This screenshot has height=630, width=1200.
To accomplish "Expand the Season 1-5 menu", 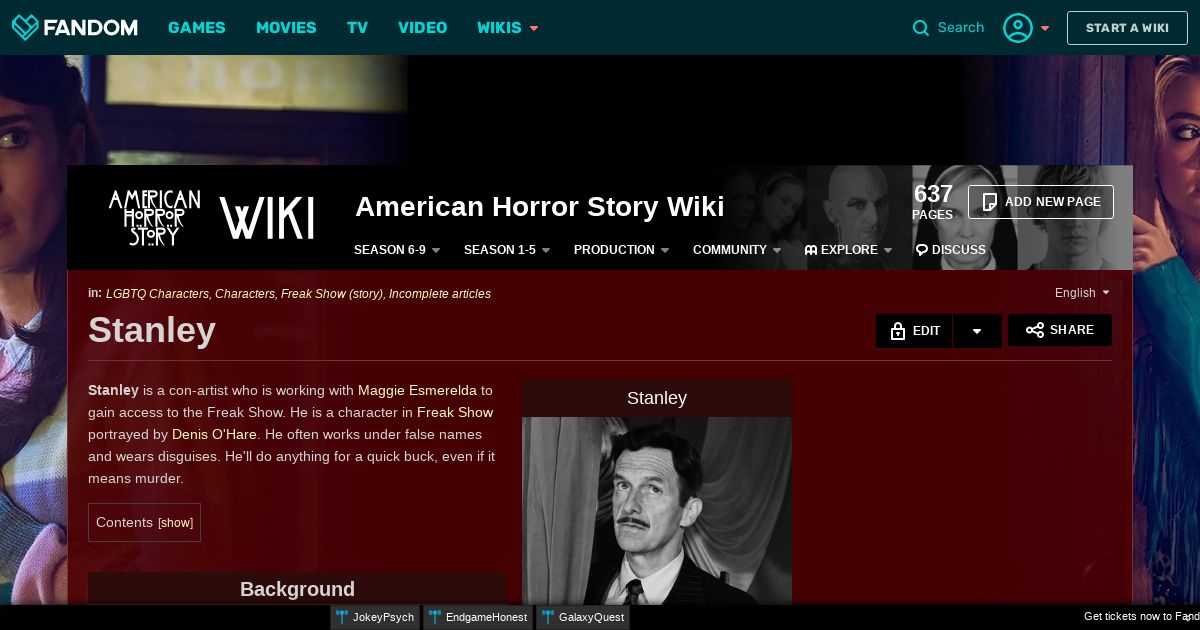I will click(507, 250).
